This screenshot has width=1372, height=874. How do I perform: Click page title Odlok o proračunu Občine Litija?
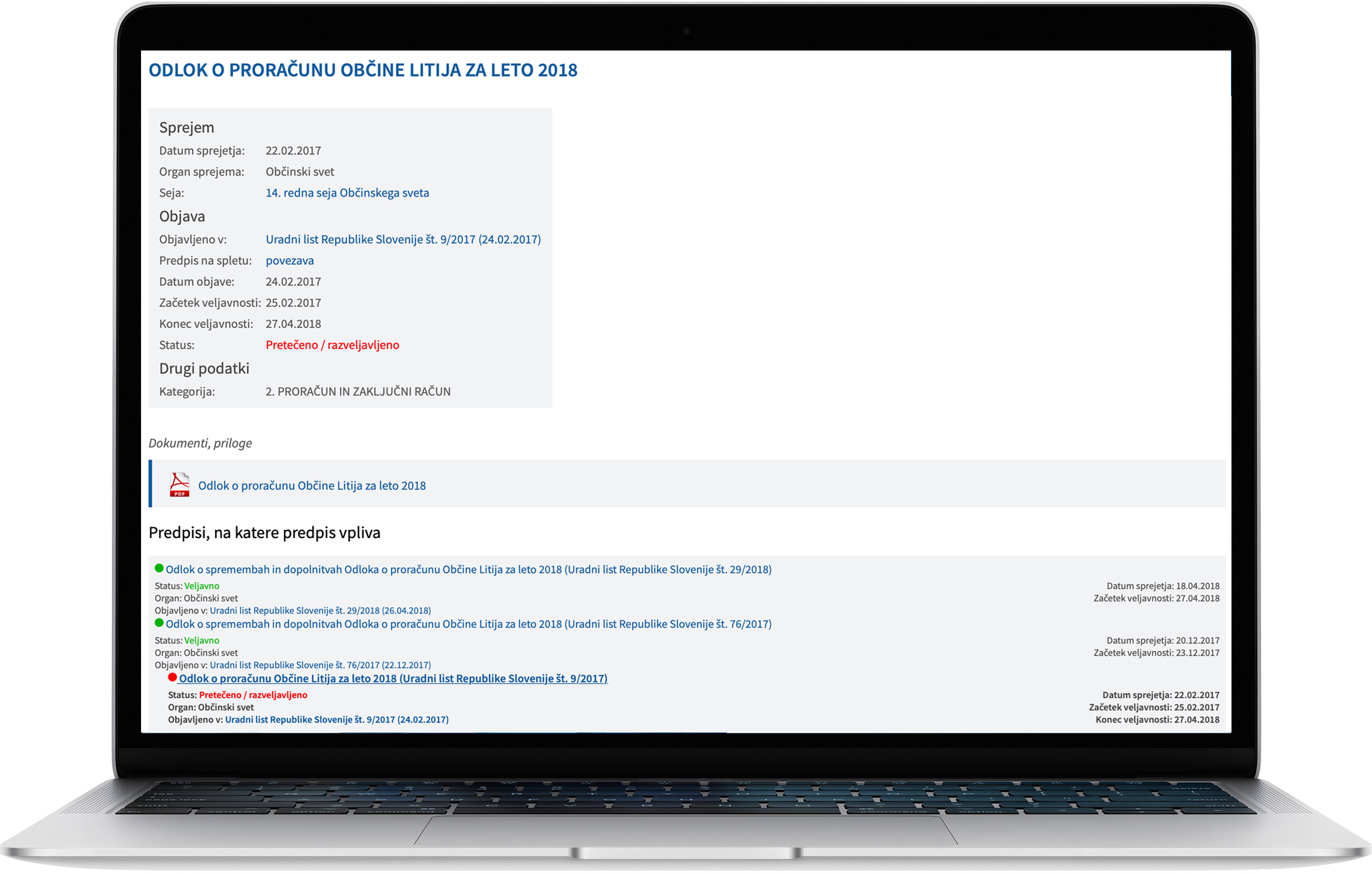click(x=363, y=70)
